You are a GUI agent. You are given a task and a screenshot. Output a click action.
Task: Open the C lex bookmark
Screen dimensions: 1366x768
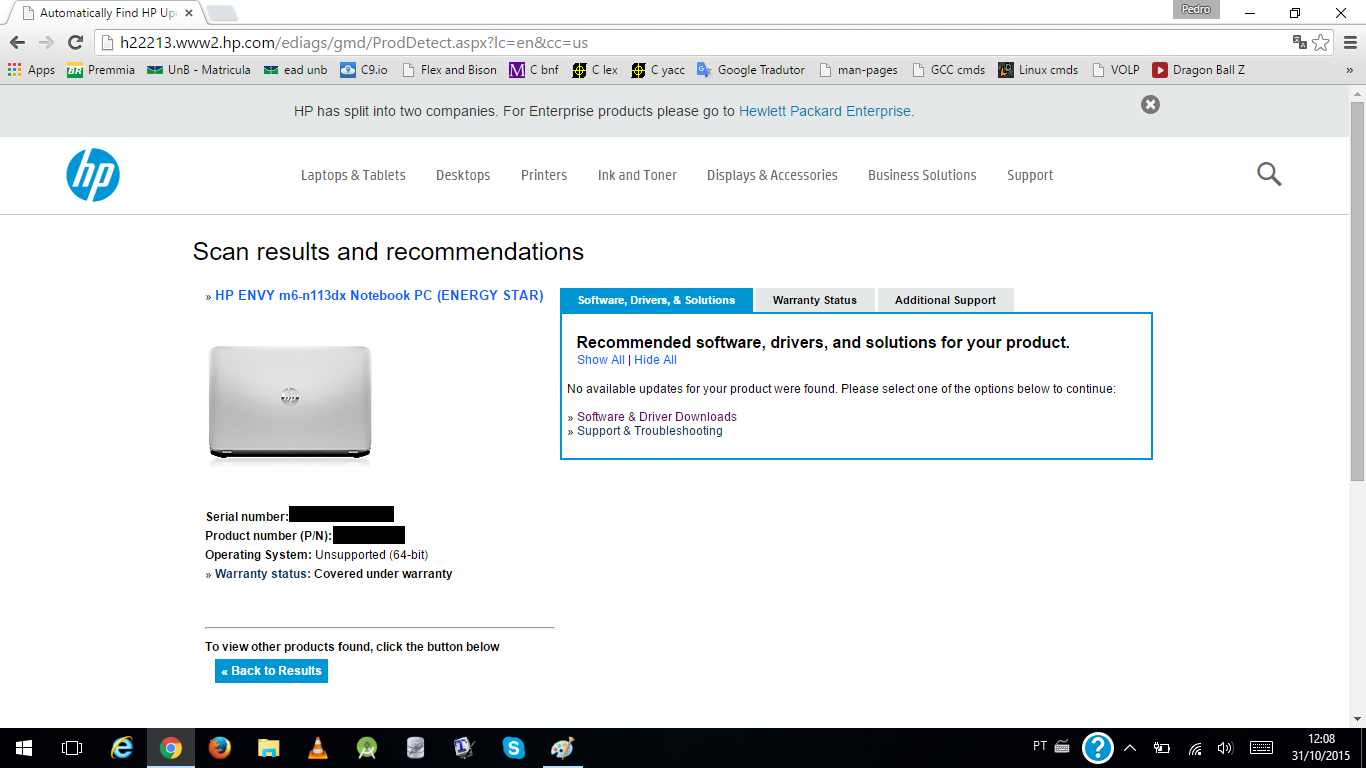pyautogui.click(x=595, y=70)
